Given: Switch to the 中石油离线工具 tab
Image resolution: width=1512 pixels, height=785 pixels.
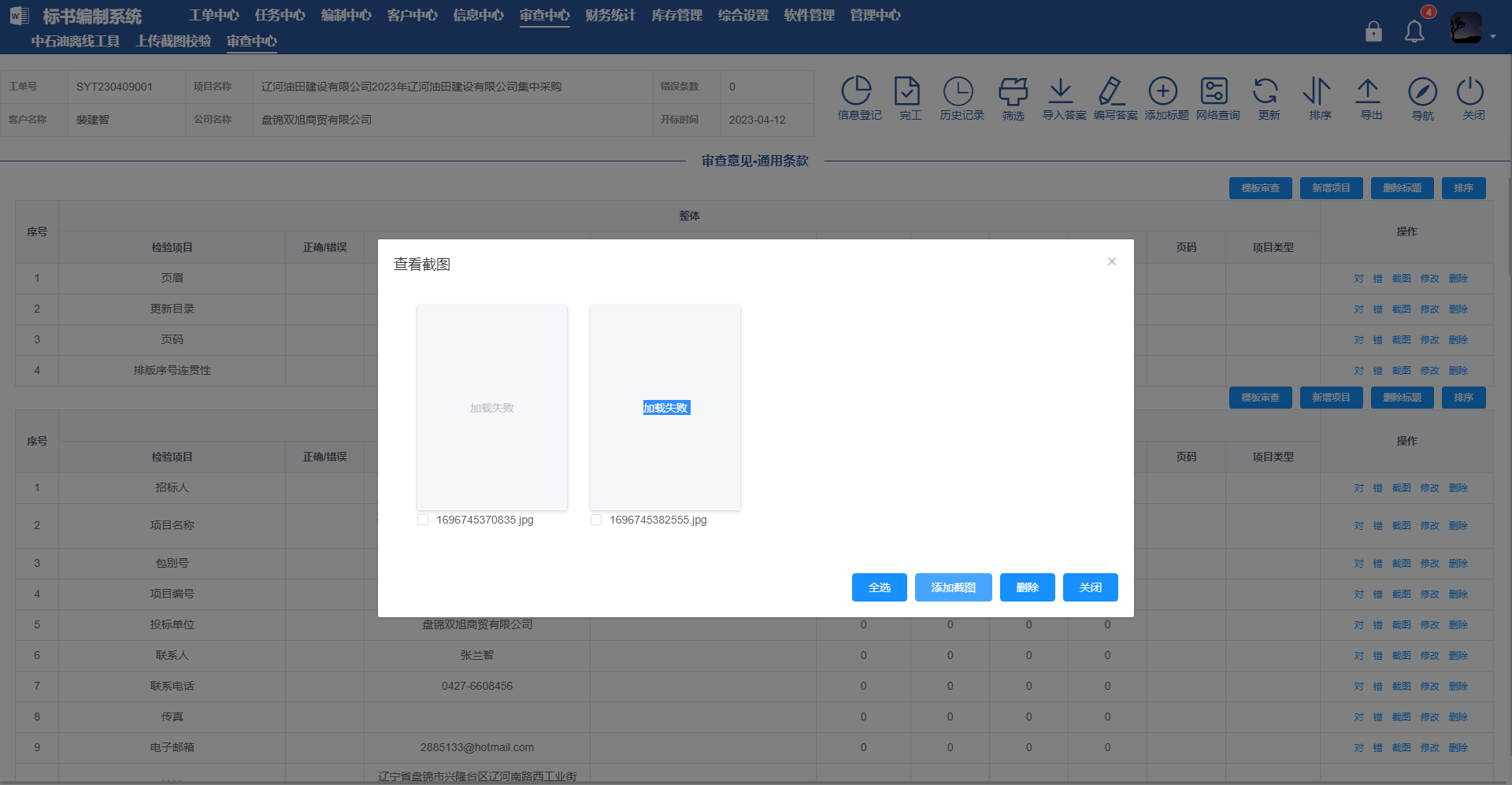Looking at the screenshot, I should [76, 41].
